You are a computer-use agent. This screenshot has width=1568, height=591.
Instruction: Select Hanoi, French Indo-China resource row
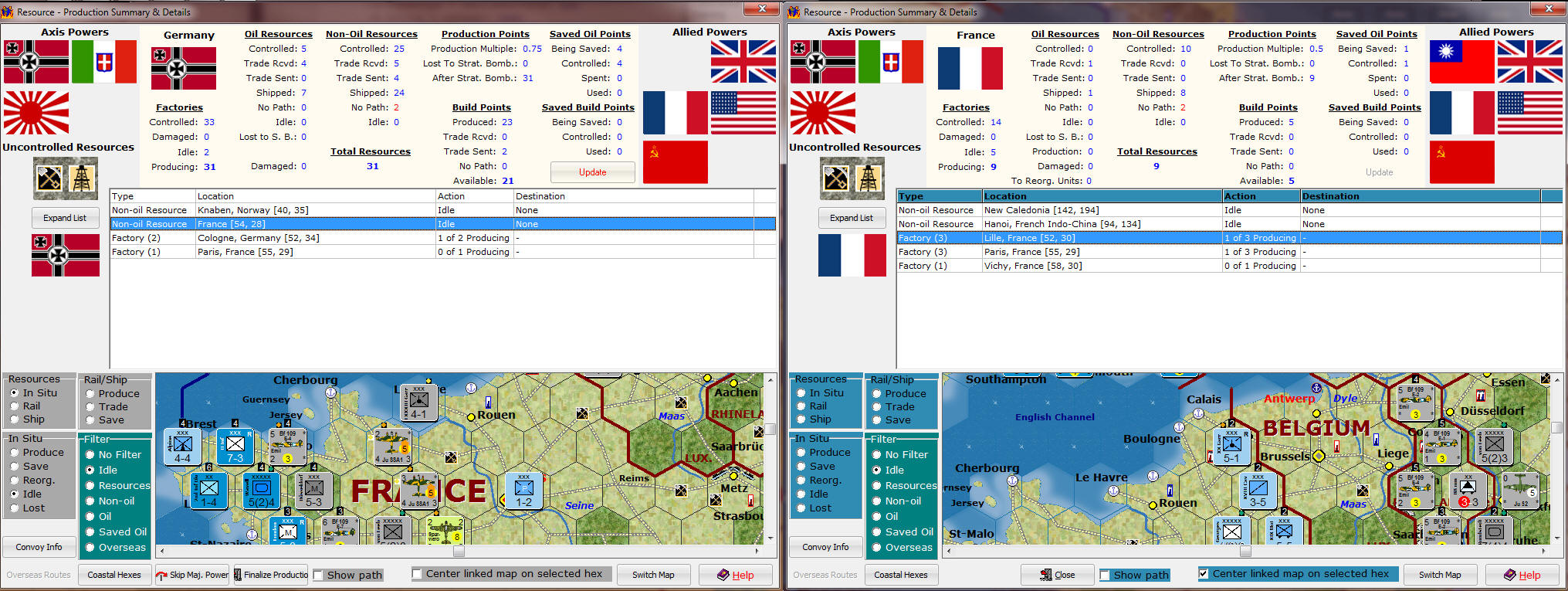tap(1230, 224)
